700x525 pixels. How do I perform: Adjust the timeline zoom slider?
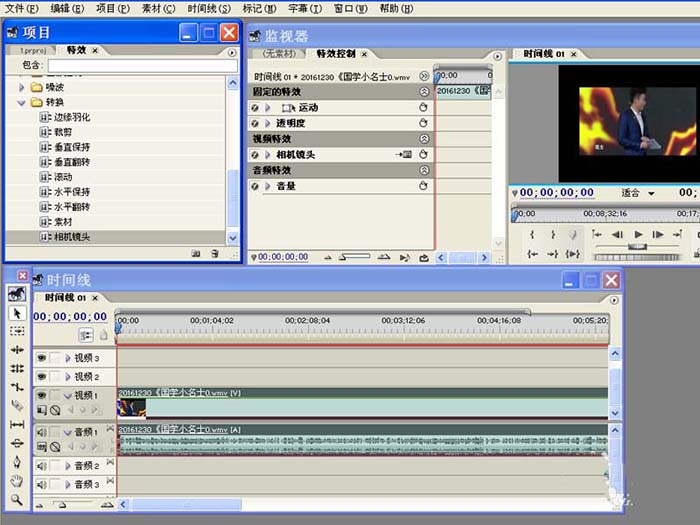(62, 505)
